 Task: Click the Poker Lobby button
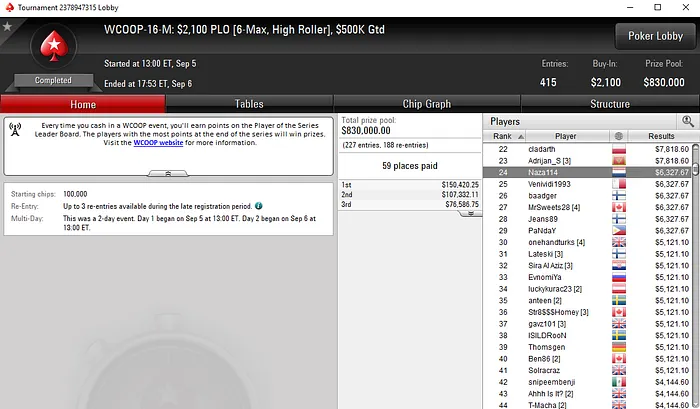[x=655, y=36]
